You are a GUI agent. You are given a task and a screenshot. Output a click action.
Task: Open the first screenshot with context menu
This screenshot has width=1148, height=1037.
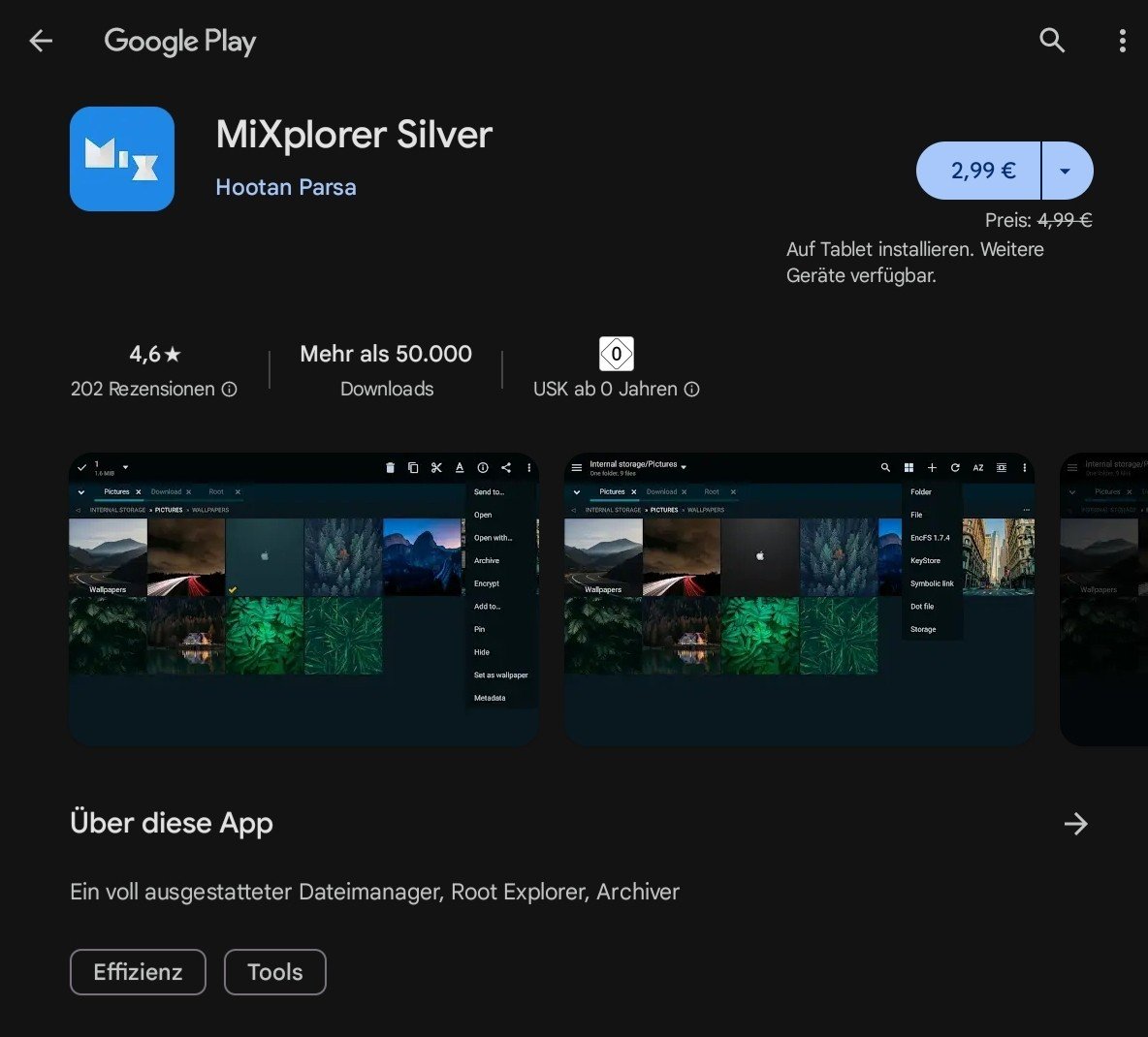pyautogui.click(x=303, y=599)
